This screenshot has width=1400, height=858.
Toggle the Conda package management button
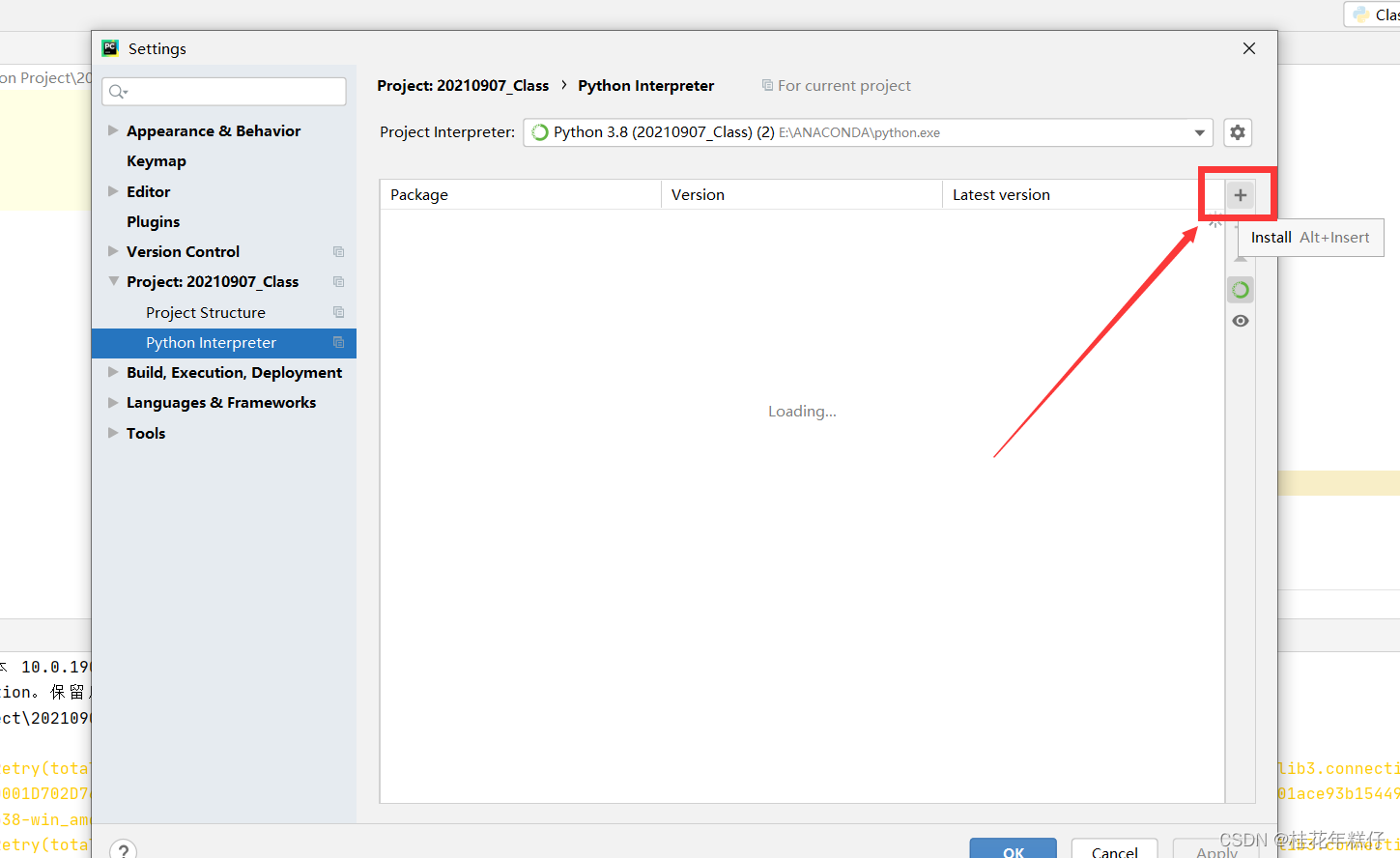[1241, 290]
